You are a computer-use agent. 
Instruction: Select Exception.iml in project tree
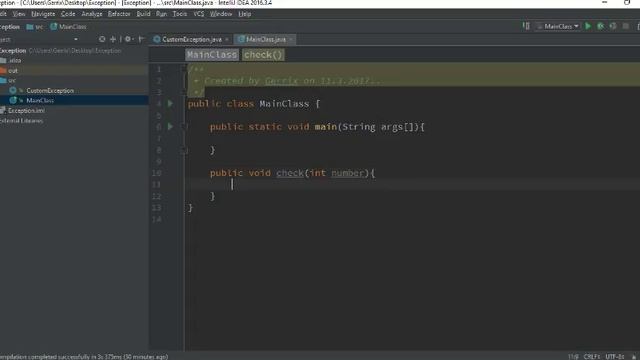point(74,110)
